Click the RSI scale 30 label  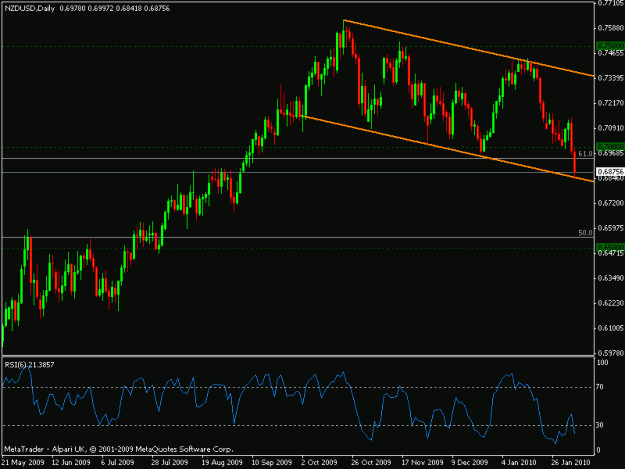pyautogui.click(x=600, y=425)
